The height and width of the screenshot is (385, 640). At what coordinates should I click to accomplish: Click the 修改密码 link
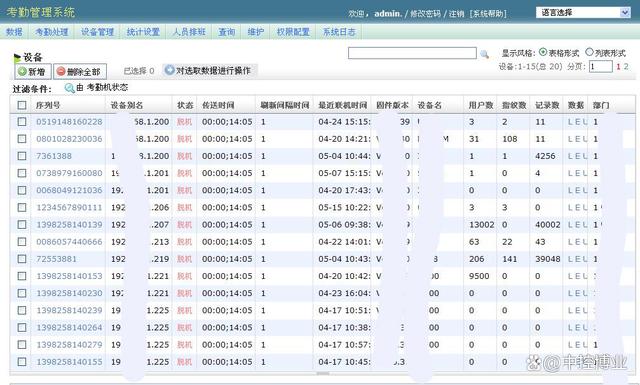[x=425, y=13]
